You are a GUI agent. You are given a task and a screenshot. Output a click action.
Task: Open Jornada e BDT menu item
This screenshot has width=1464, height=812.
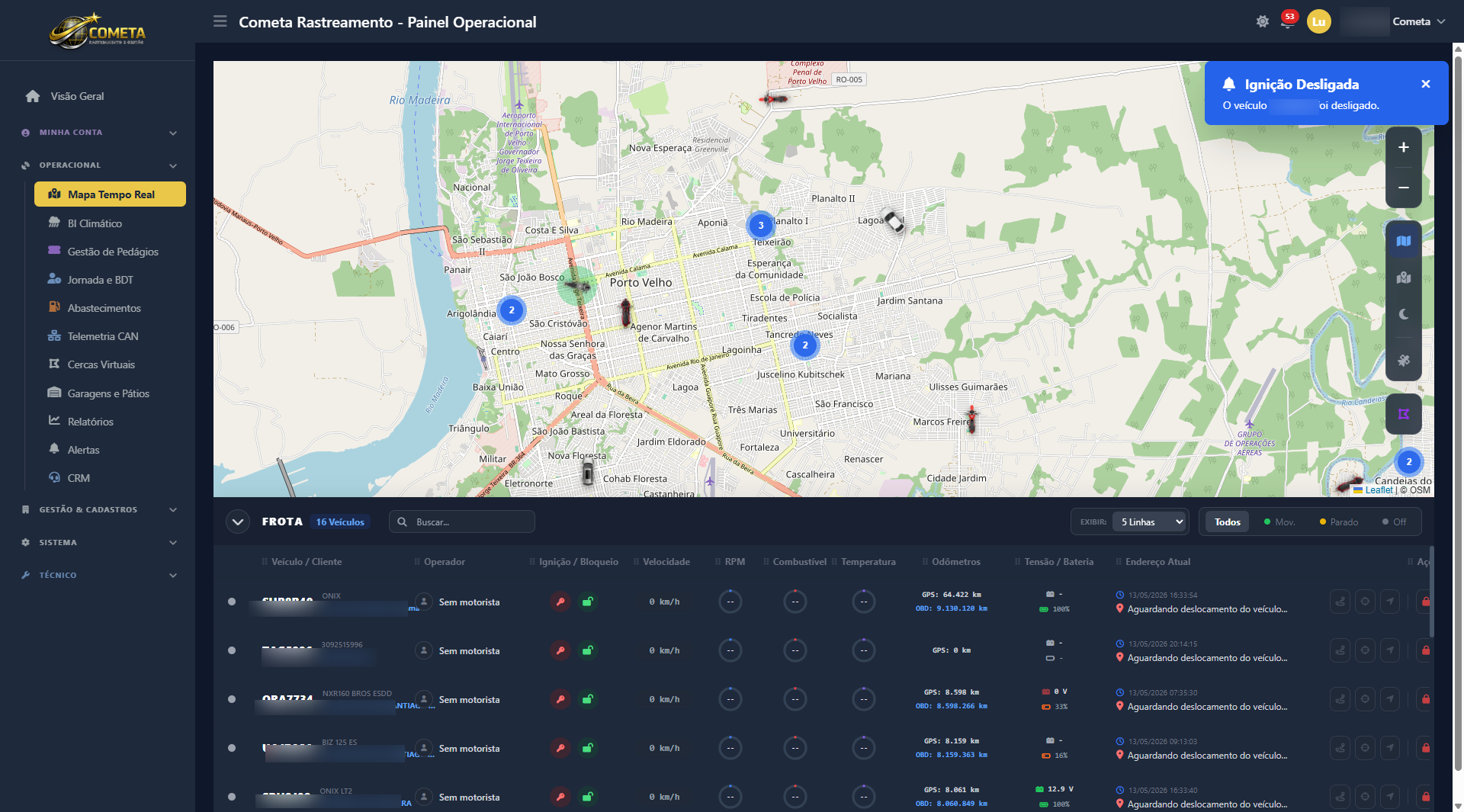(110, 280)
